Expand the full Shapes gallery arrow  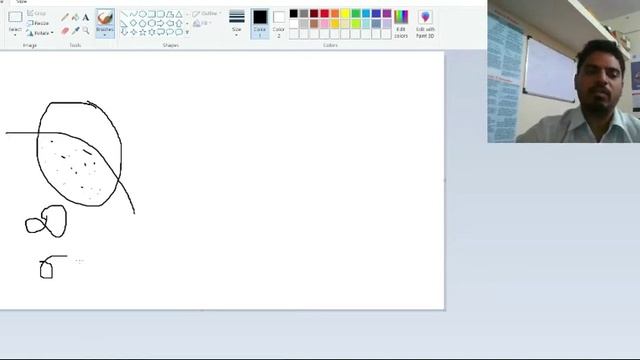[187, 32]
